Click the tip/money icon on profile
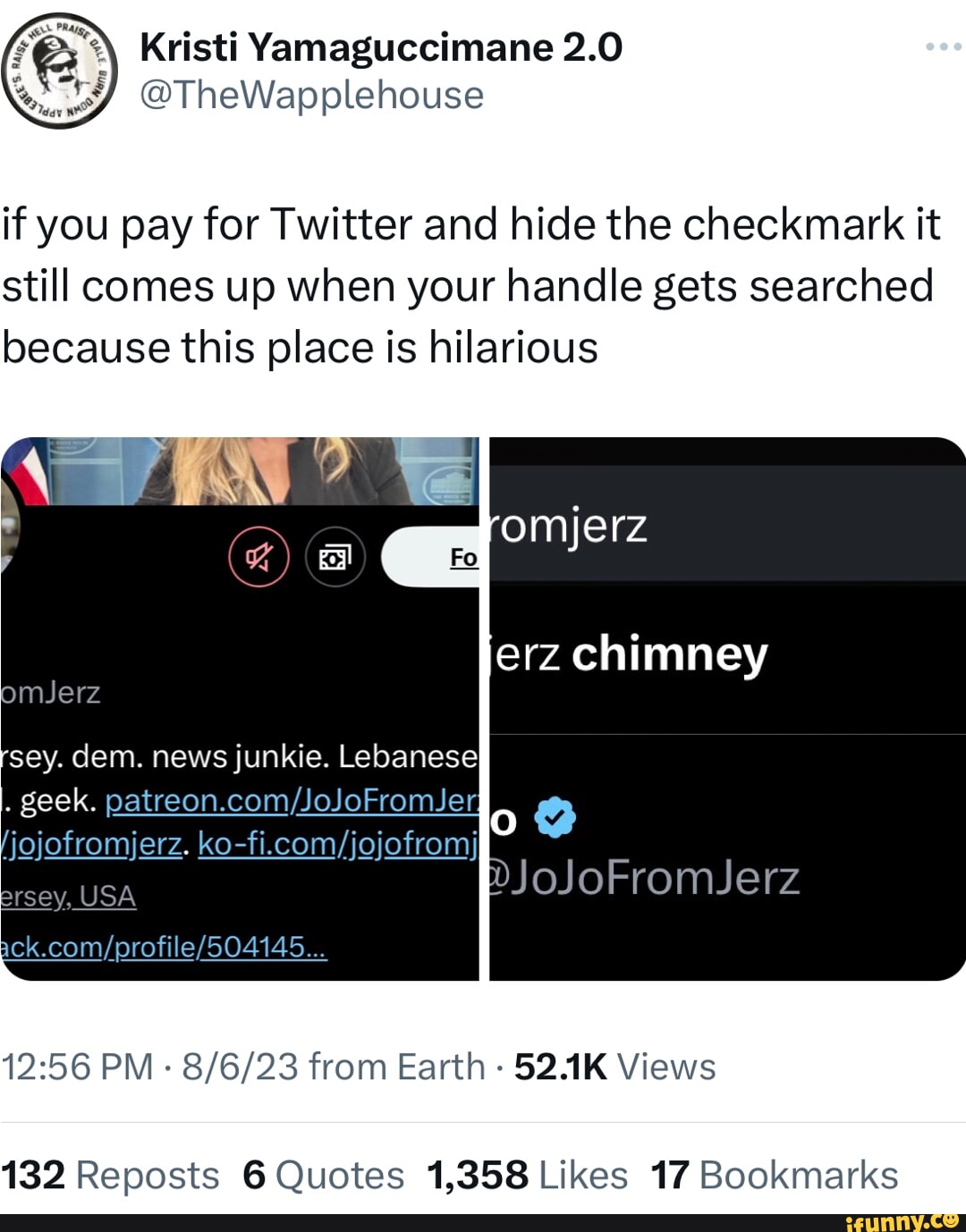 (x=335, y=557)
